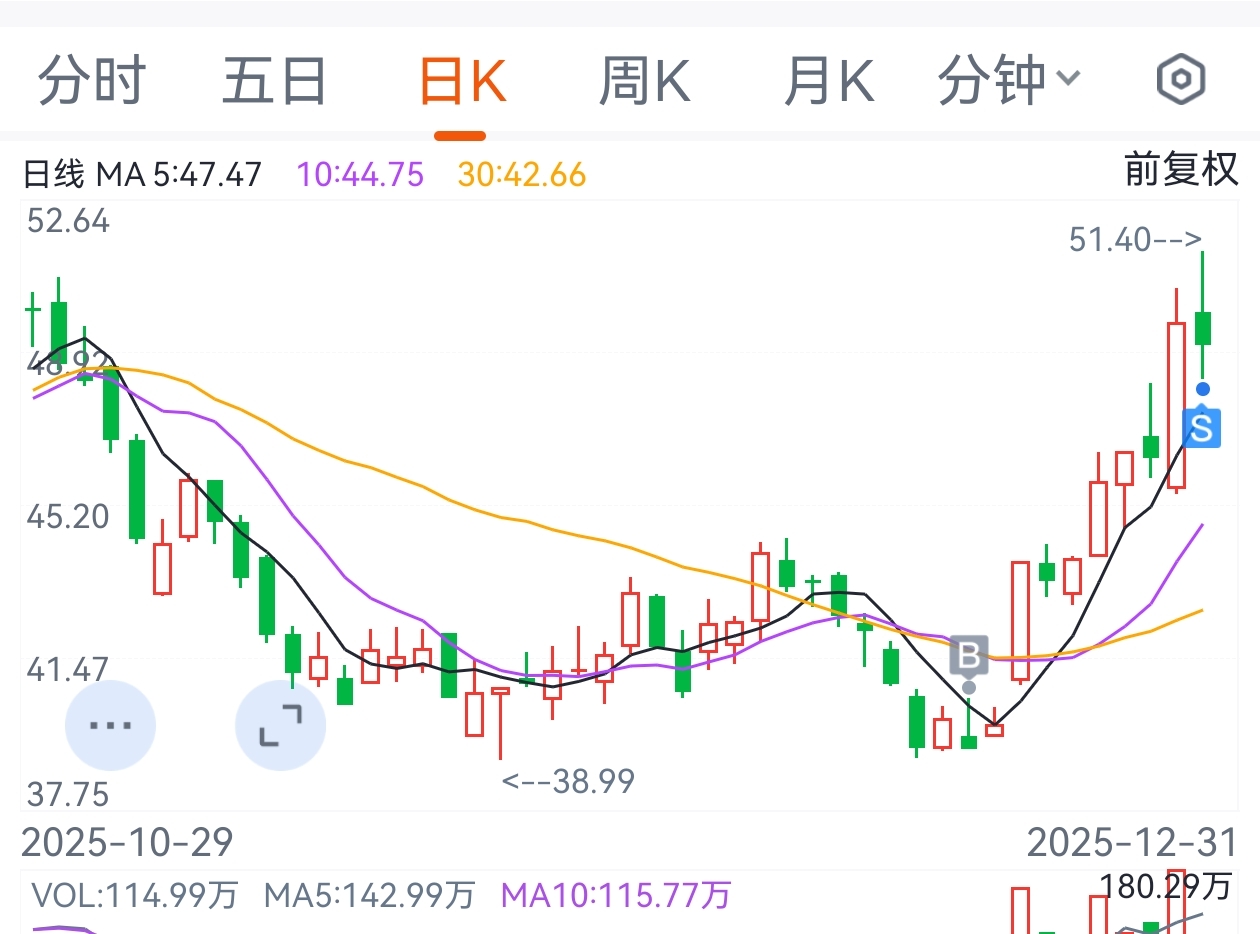Screen dimensions: 1260x934
Task: Tap the start date 2025-10-29
Action: (127, 843)
